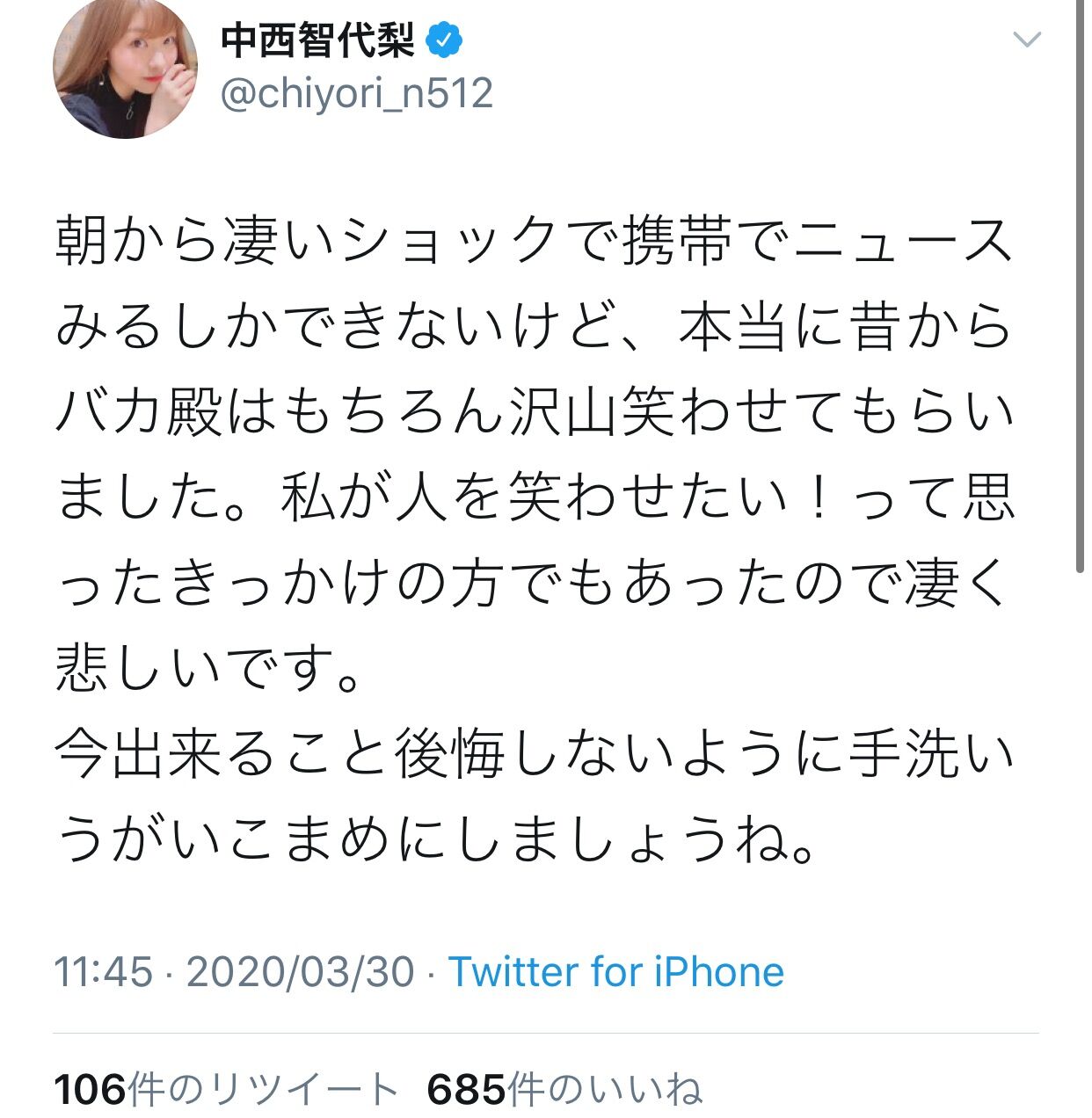
Task: Click the tweet line starting 今出来ること後悔しない
Action: [x=535, y=756]
